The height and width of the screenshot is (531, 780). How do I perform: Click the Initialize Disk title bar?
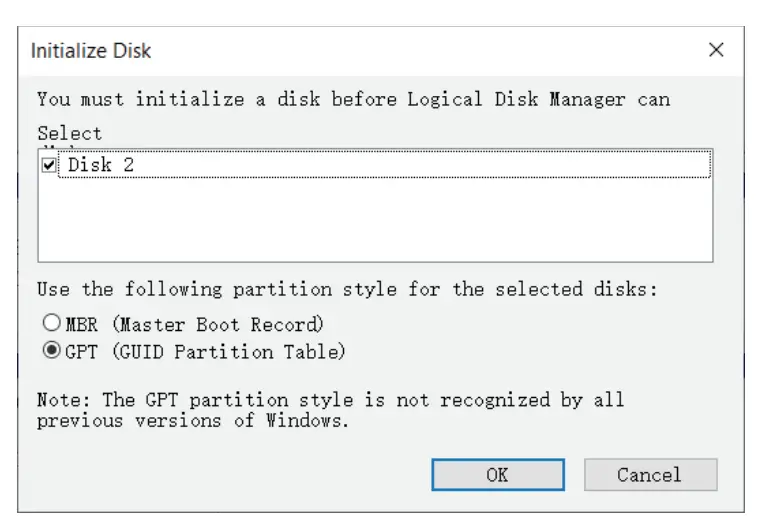[300, 50]
